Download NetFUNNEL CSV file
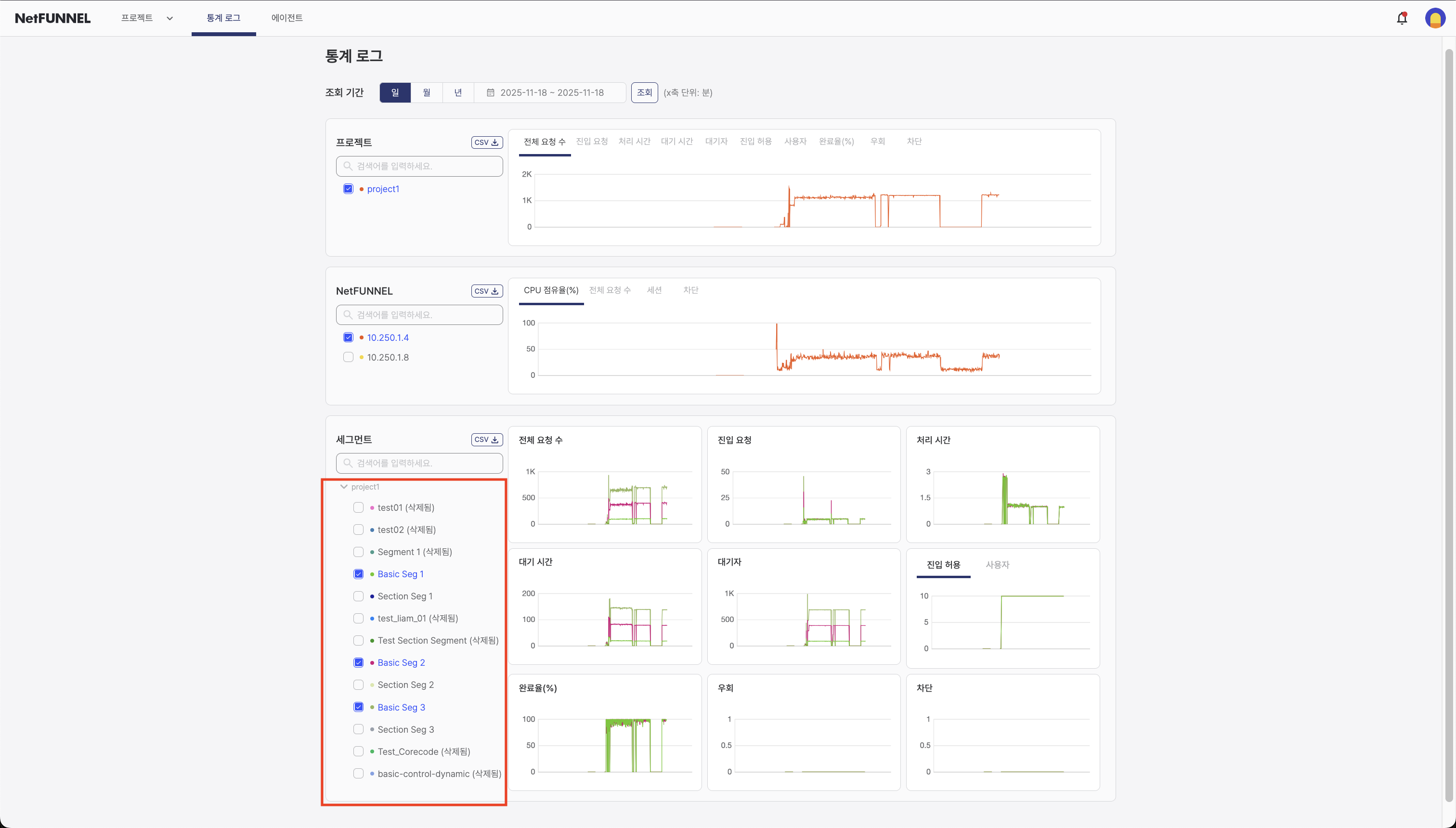The width and height of the screenshot is (1456, 828). (x=486, y=291)
